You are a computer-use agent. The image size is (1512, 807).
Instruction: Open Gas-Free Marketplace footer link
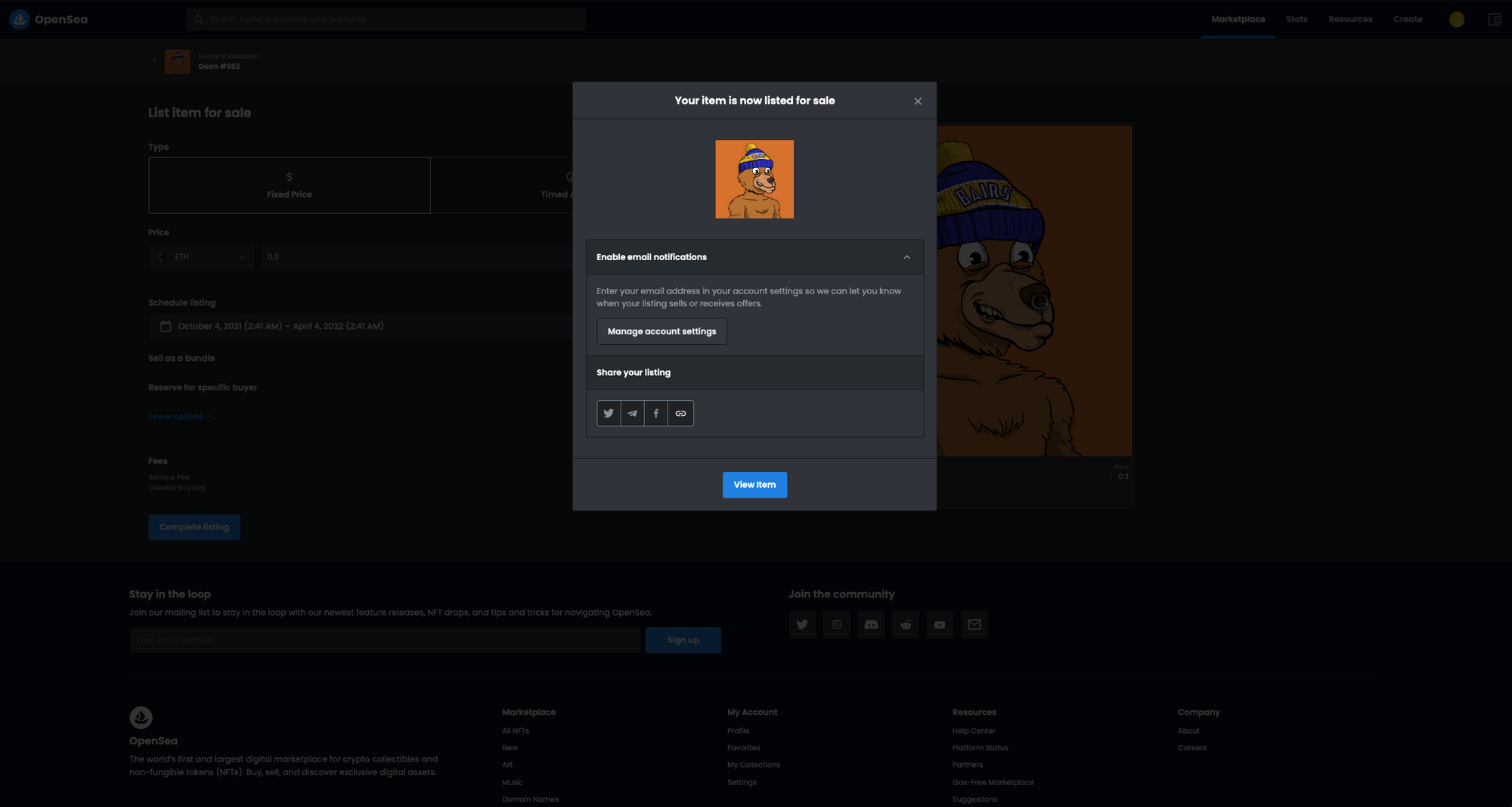pos(993,782)
